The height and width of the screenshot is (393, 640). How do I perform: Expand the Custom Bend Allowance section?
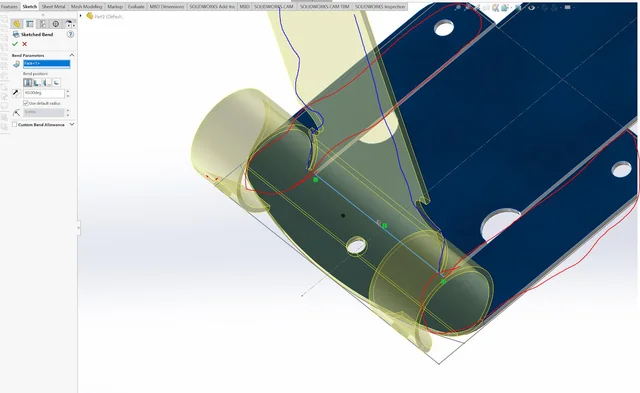[x=72, y=124]
